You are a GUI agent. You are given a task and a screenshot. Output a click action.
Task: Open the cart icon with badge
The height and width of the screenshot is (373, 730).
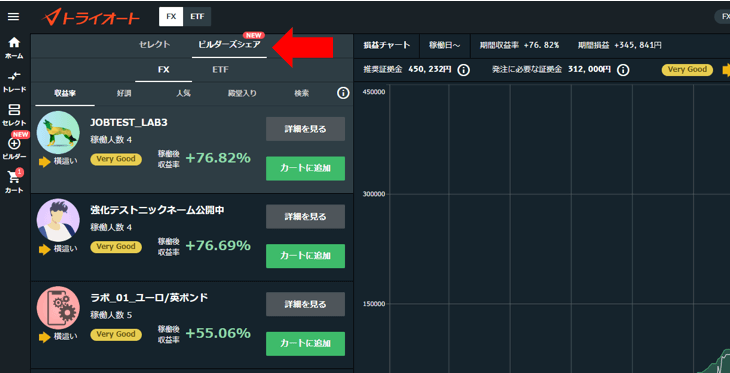click(x=14, y=182)
